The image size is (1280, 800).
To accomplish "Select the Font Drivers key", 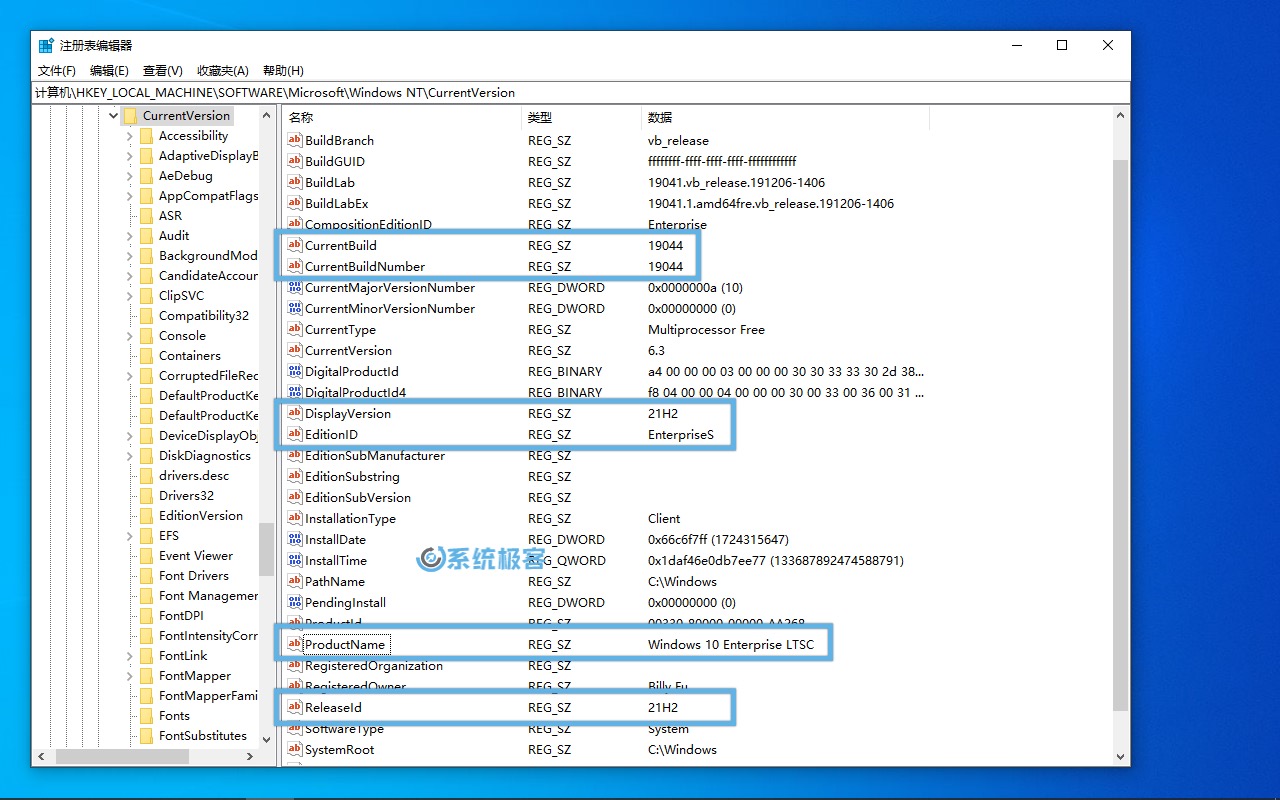I will (194, 576).
